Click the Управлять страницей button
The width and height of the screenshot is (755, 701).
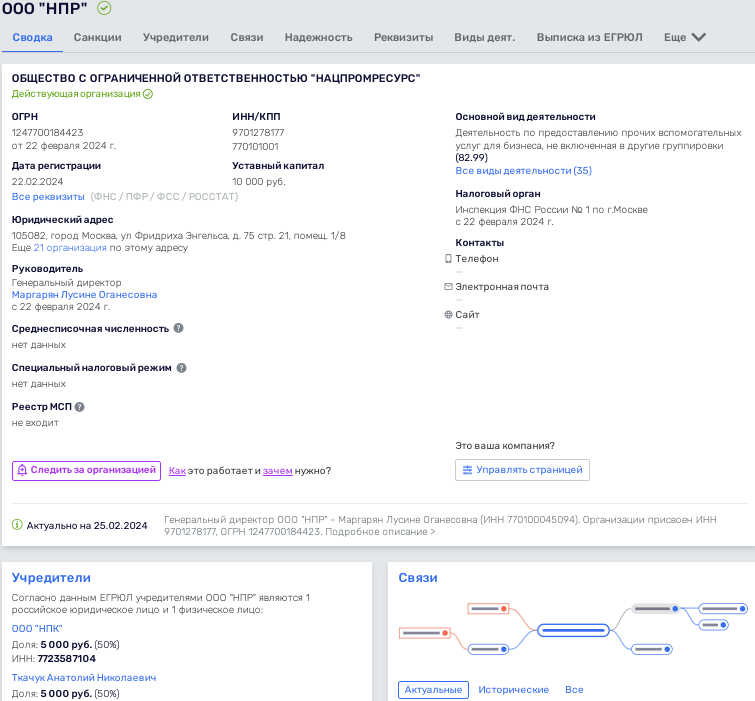pyautogui.click(x=522, y=470)
